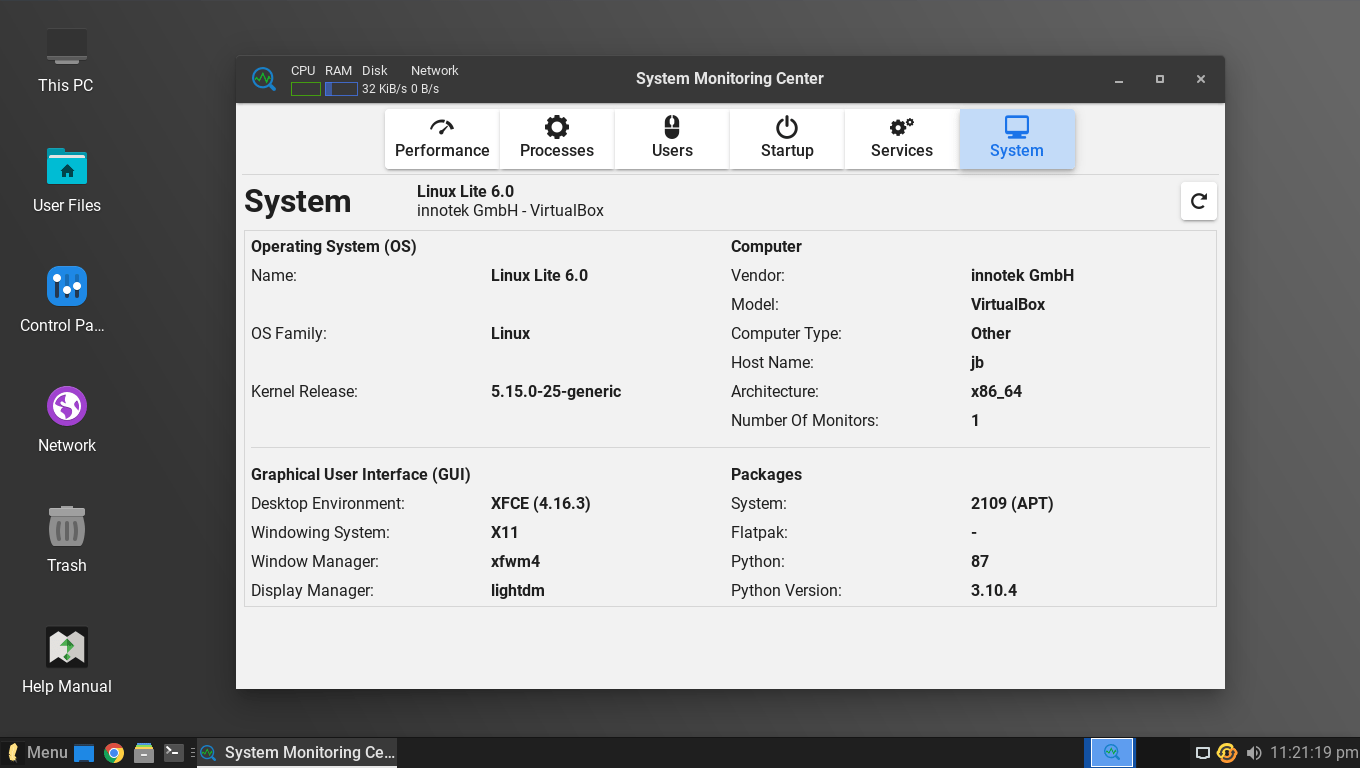Open the Performance tab
Screen dimensions: 1360x768
(x=442, y=139)
